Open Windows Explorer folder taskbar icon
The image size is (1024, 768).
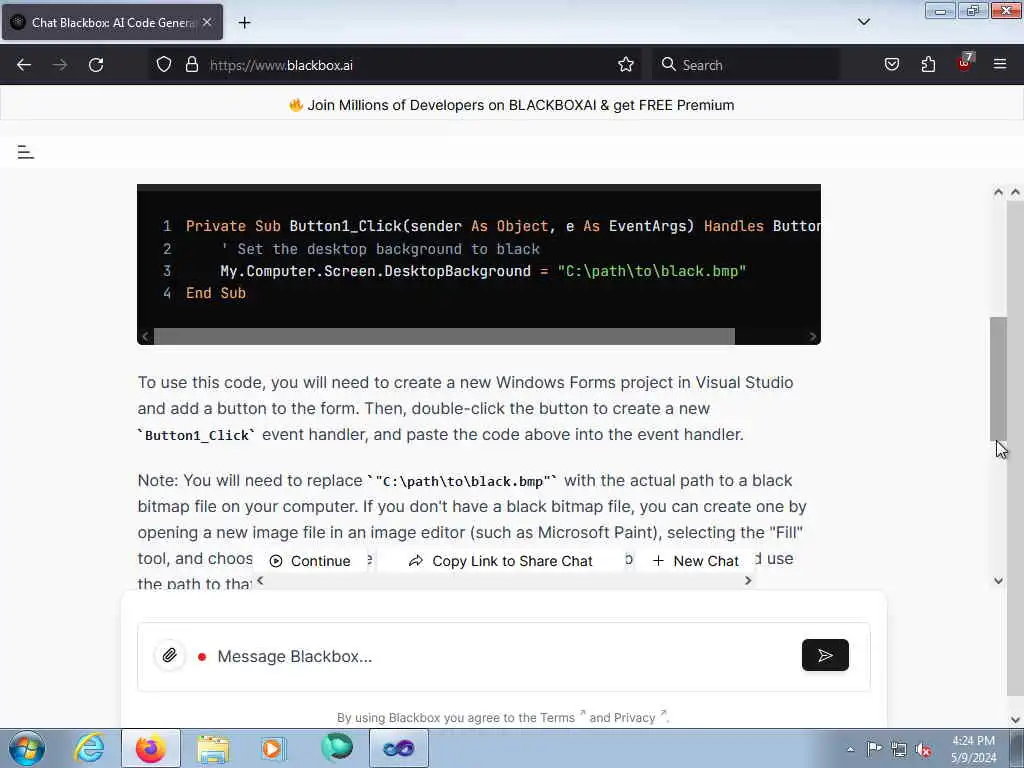pos(213,748)
